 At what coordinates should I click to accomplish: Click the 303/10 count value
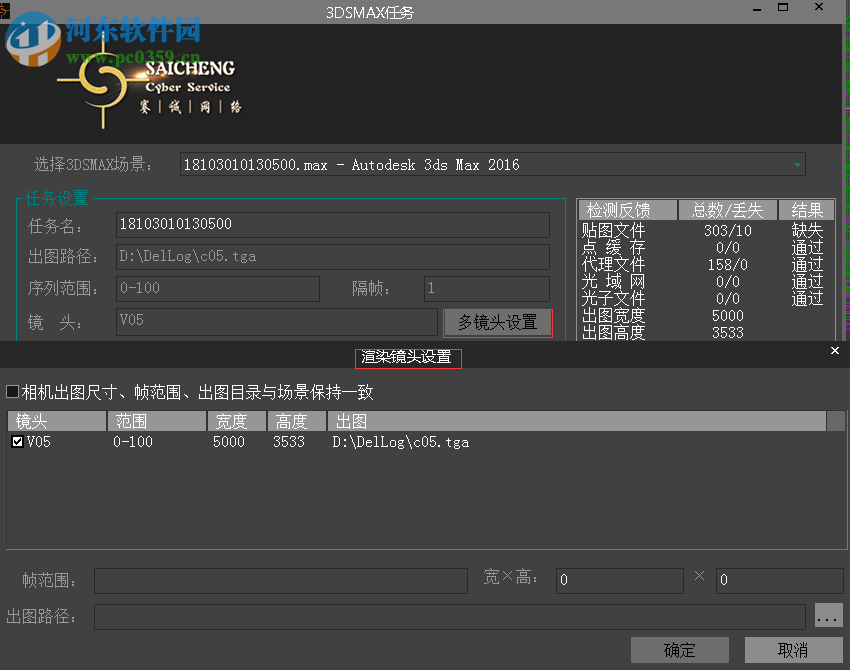click(727, 231)
